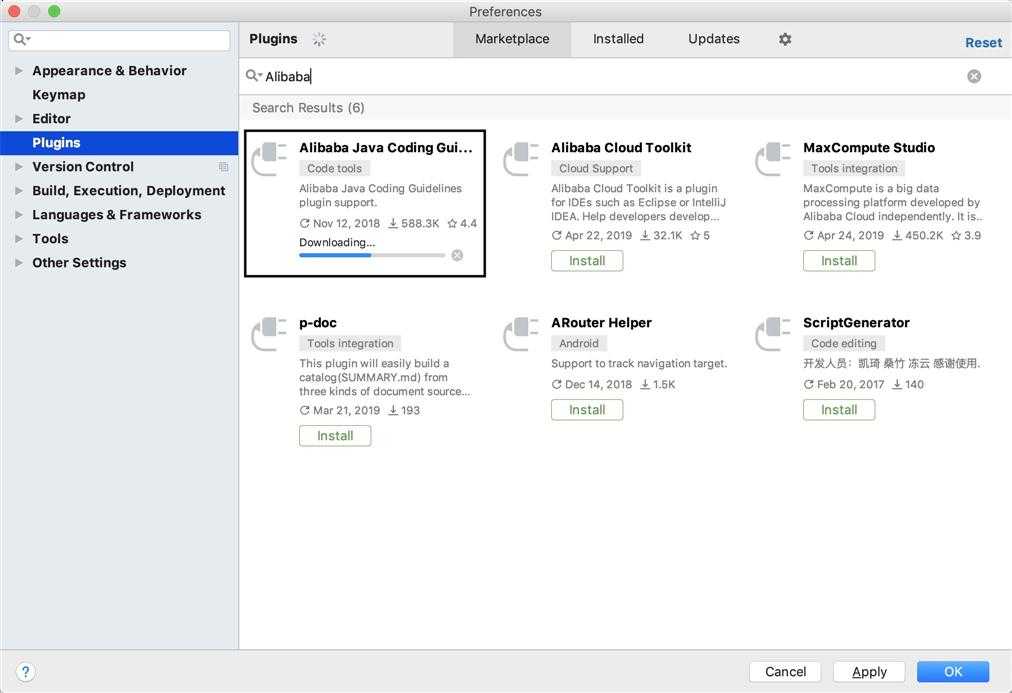
Task: Expand the Tools settings node
Action: (x=19, y=239)
